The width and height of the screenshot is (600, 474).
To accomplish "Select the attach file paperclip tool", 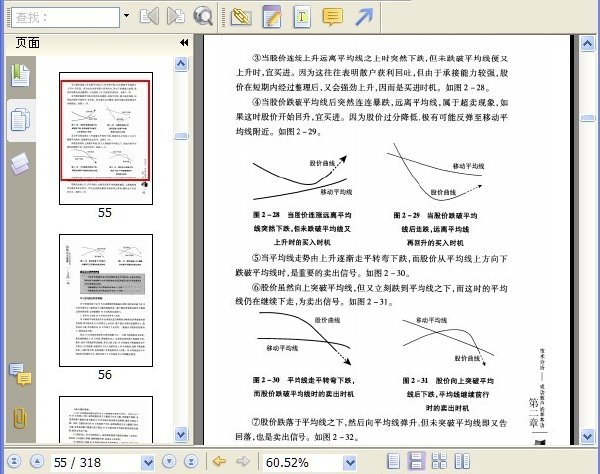I will tap(241, 17).
